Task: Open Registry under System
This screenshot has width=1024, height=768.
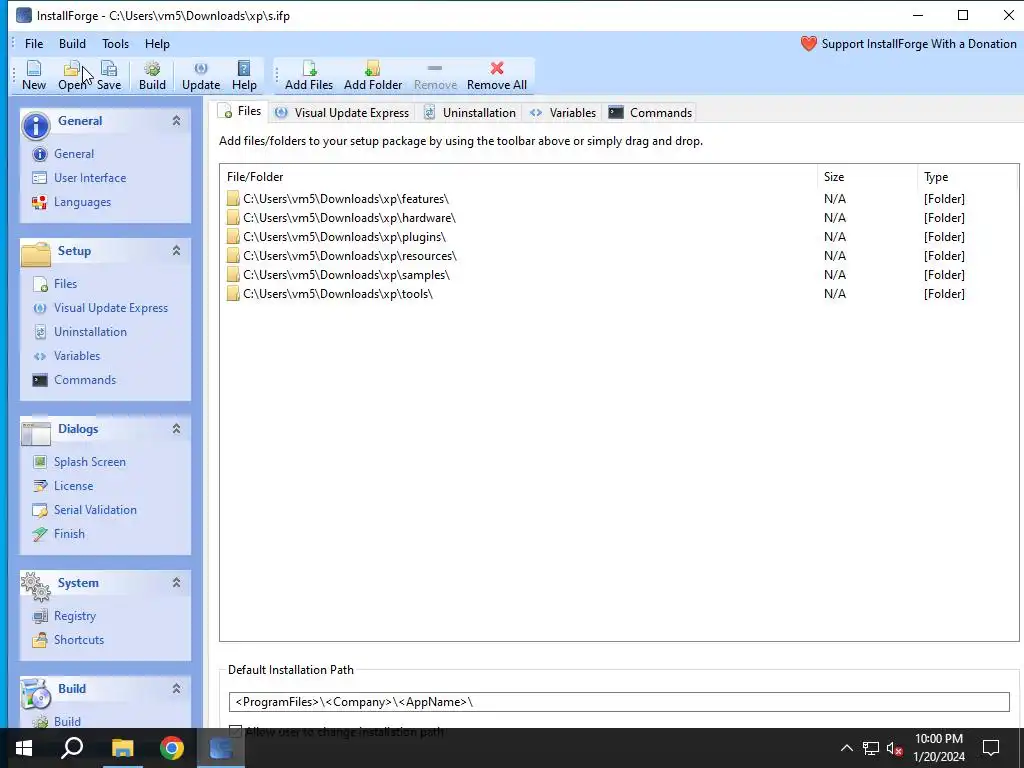Action: (x=74, y=616)
